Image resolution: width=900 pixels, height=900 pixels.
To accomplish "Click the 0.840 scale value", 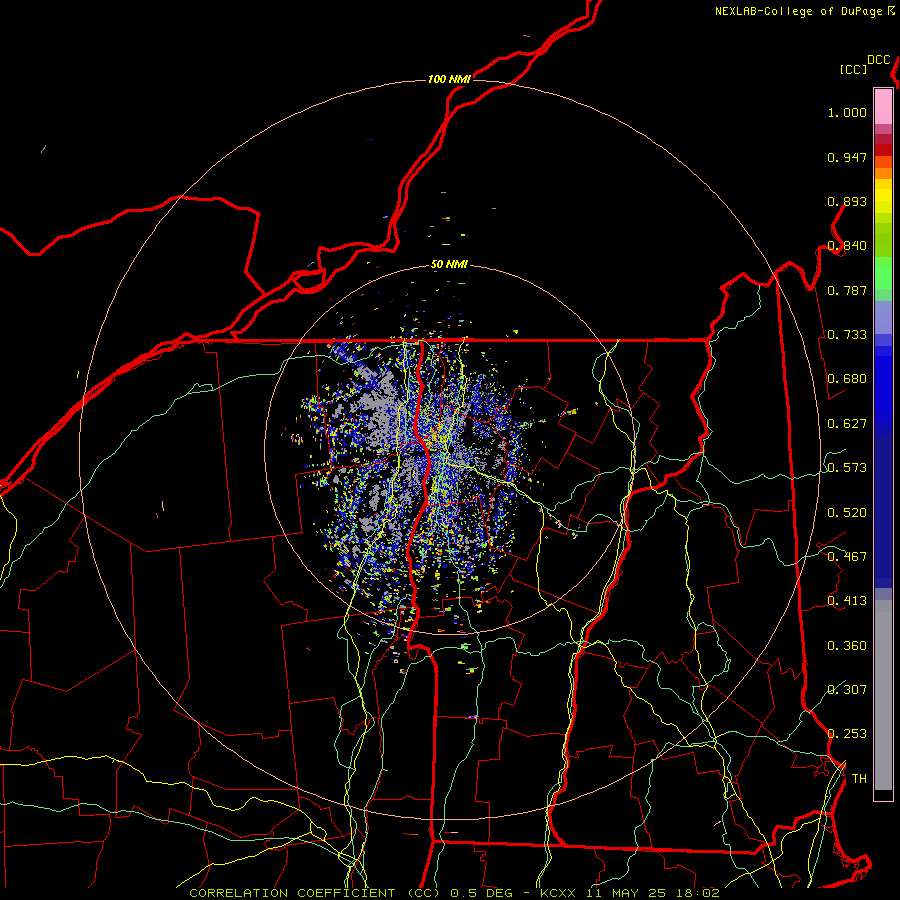I will pos(847,246).
